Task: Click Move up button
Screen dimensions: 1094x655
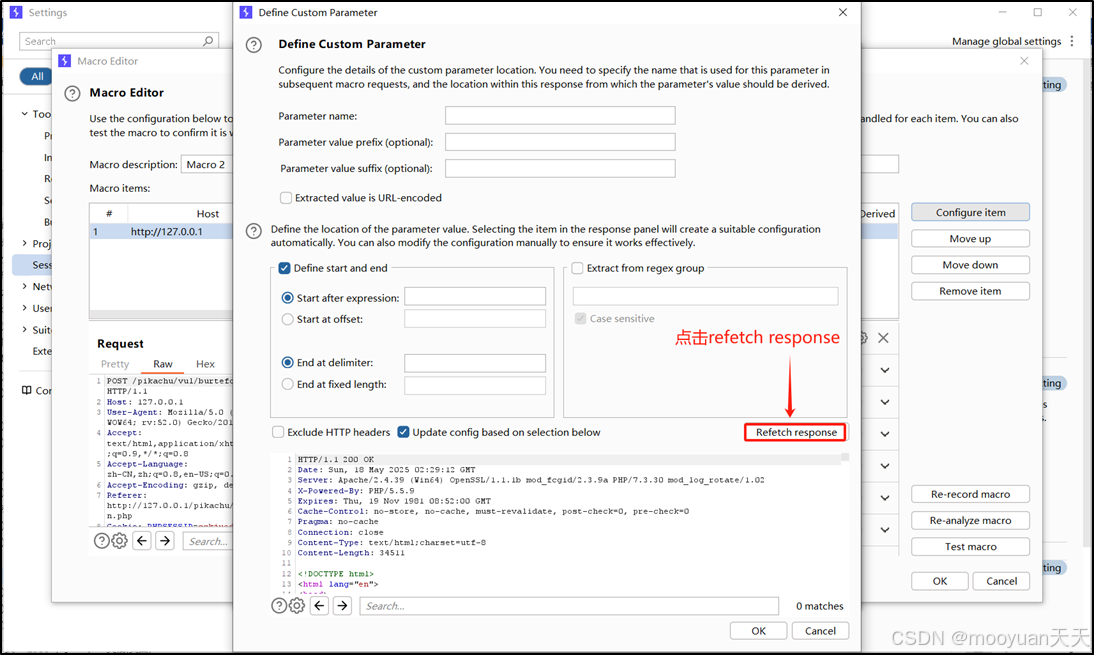Action: (971, 239)
